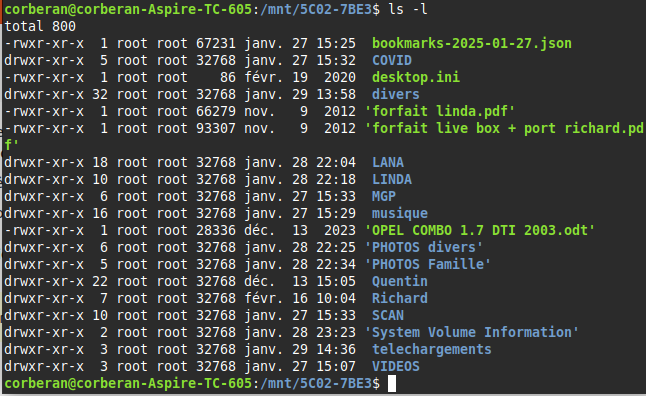The image size is (646, 396).
Task: Click the time 14:36 on telechargements row
Action: point(336,349)
